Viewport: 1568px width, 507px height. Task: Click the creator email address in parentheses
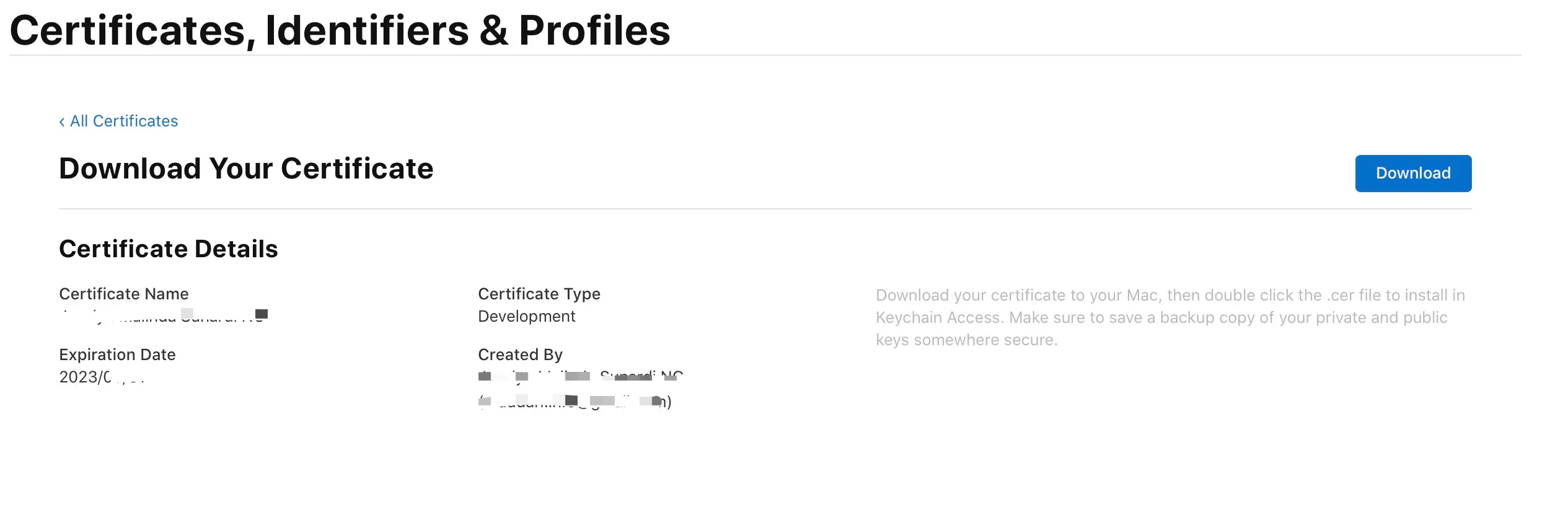coord(575,402)
